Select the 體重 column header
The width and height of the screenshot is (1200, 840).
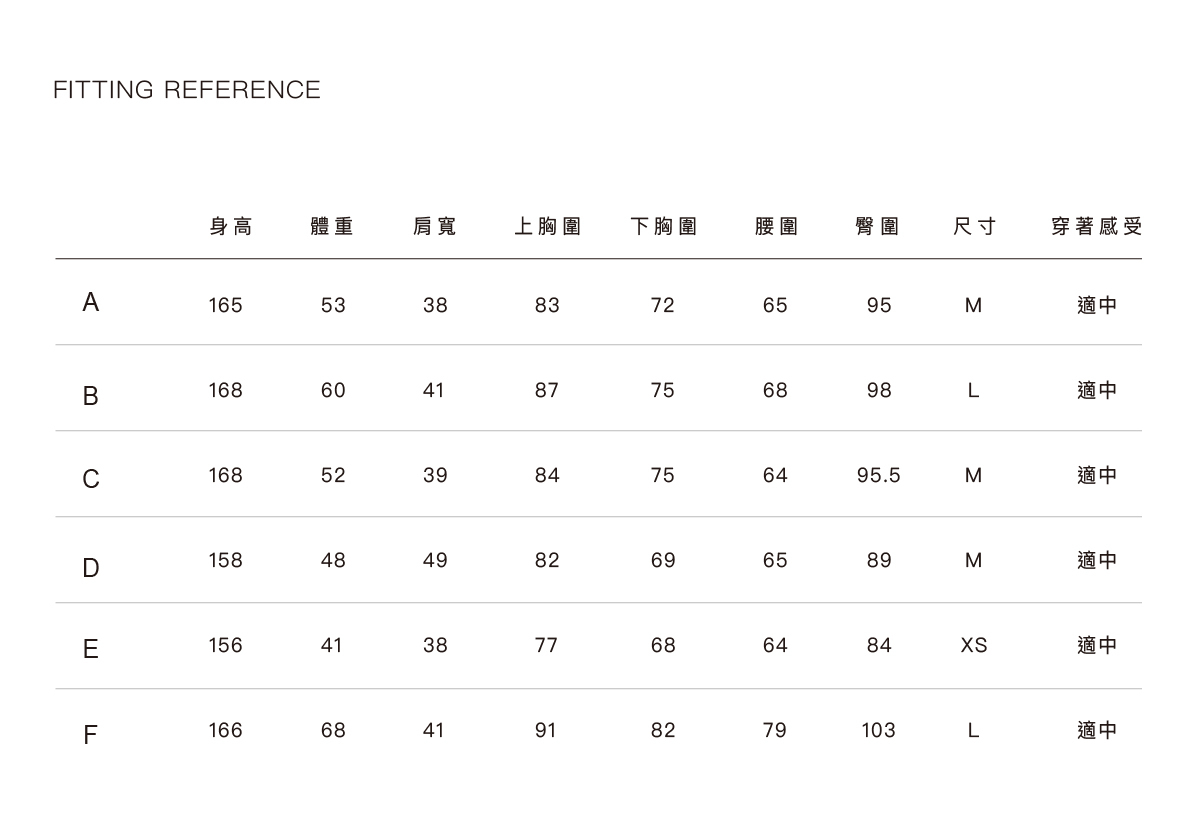pyautogui.click(x=333, y=227)
